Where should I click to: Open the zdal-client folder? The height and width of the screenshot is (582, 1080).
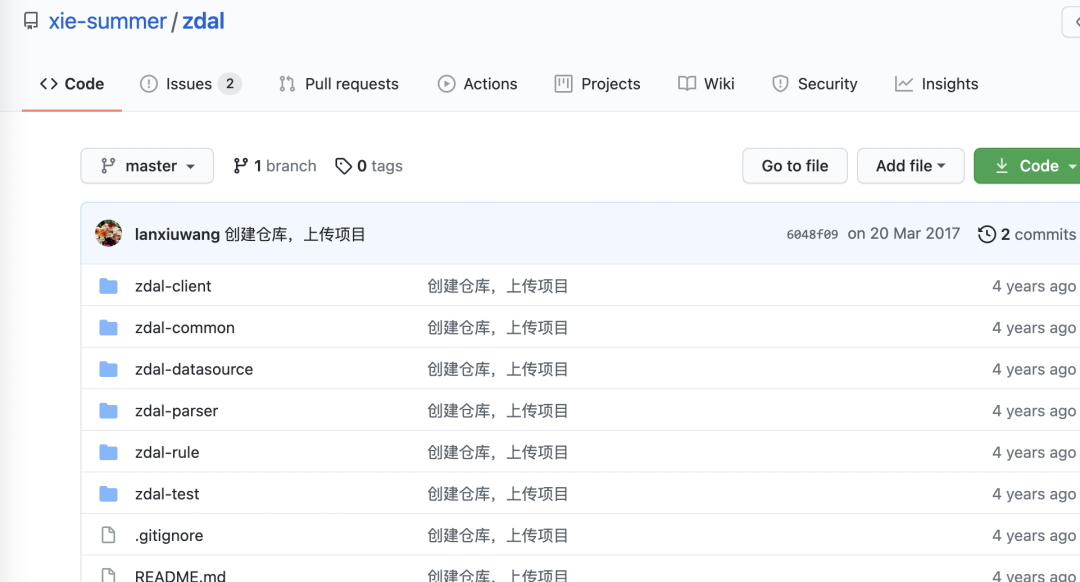173,286
